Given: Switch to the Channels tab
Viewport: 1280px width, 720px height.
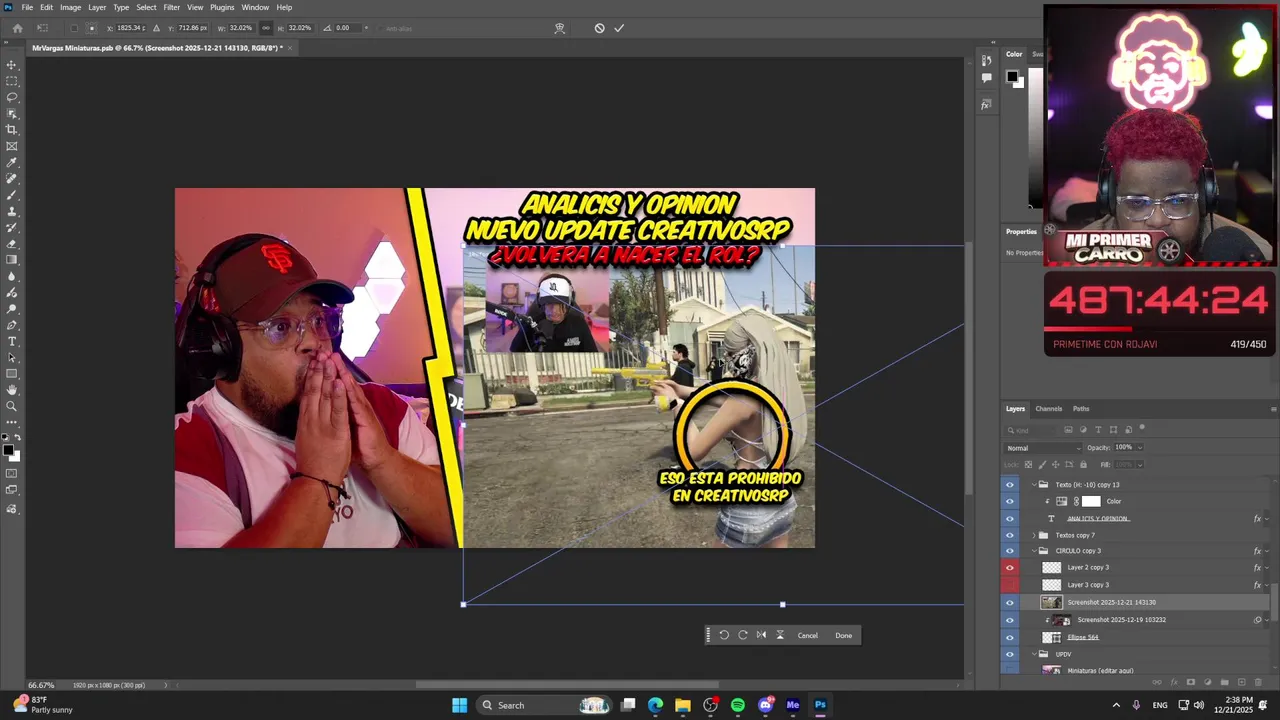Looking at the screenshot, I should [x=1048, y=409].
